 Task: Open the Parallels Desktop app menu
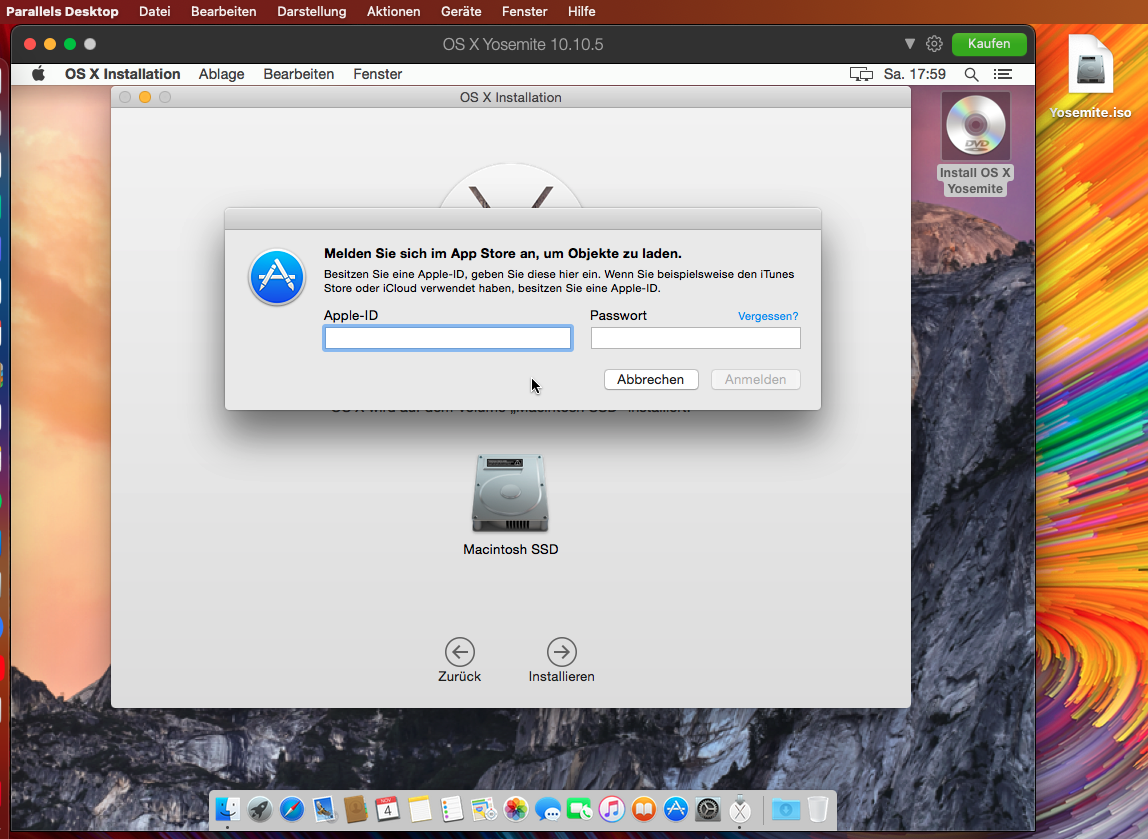point(62,12)
